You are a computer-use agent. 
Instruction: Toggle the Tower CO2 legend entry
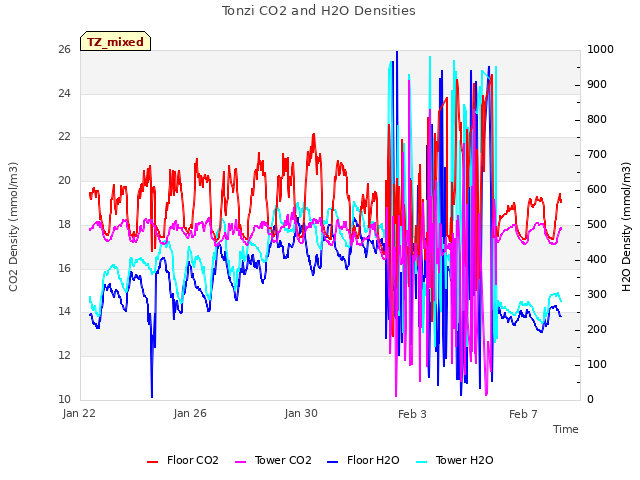point(273,460)
